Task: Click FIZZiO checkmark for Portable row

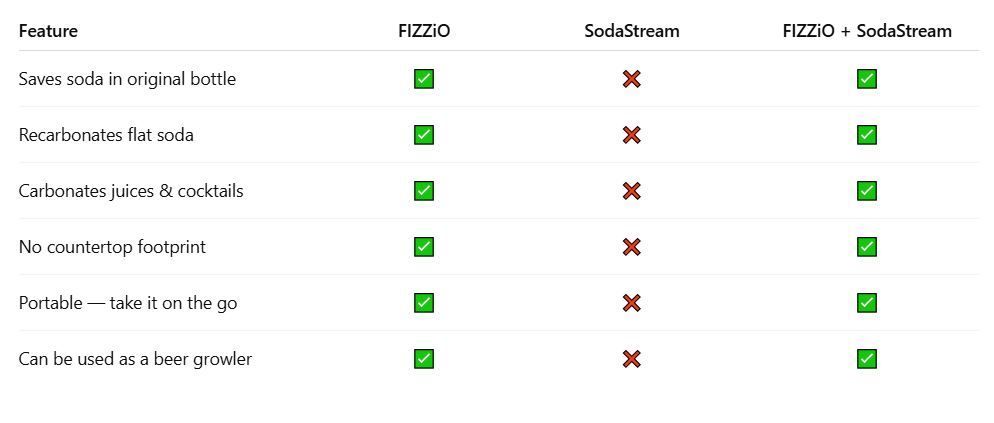Action: [424, 303]
